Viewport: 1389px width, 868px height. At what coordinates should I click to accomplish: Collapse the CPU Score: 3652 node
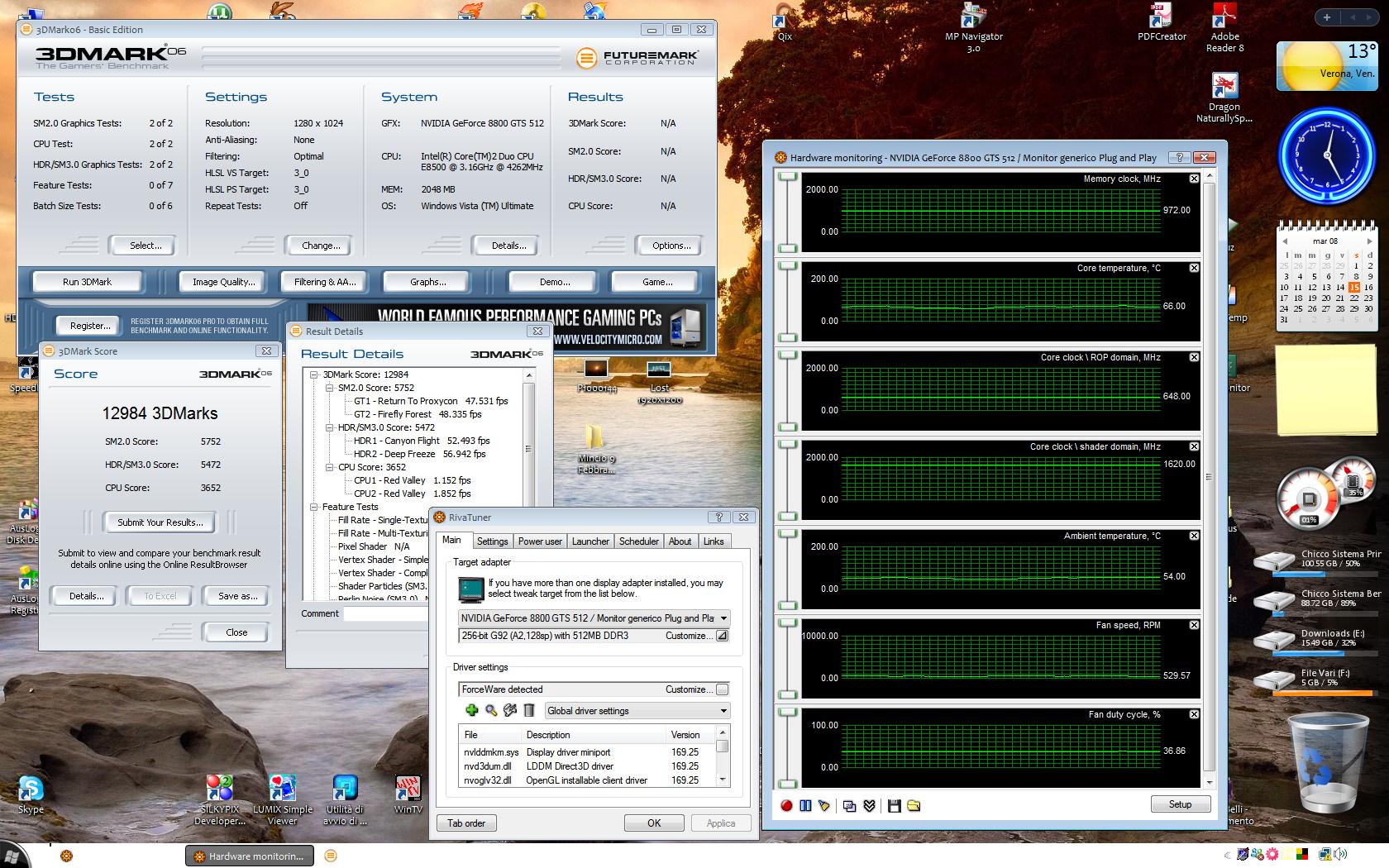(330, 467)
